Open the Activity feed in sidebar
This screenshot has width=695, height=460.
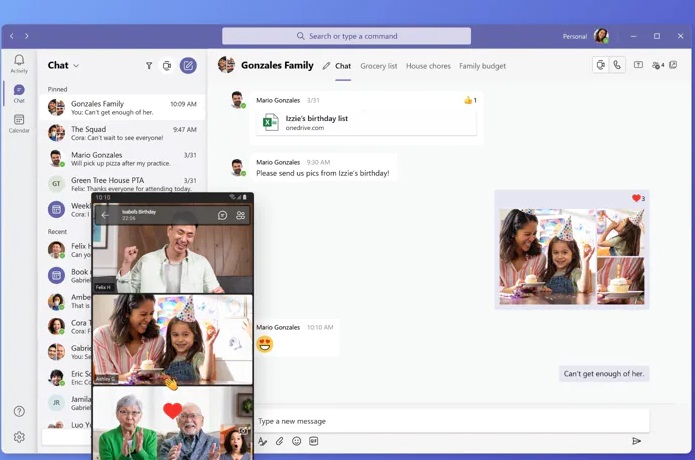click(x=19, y=64)
